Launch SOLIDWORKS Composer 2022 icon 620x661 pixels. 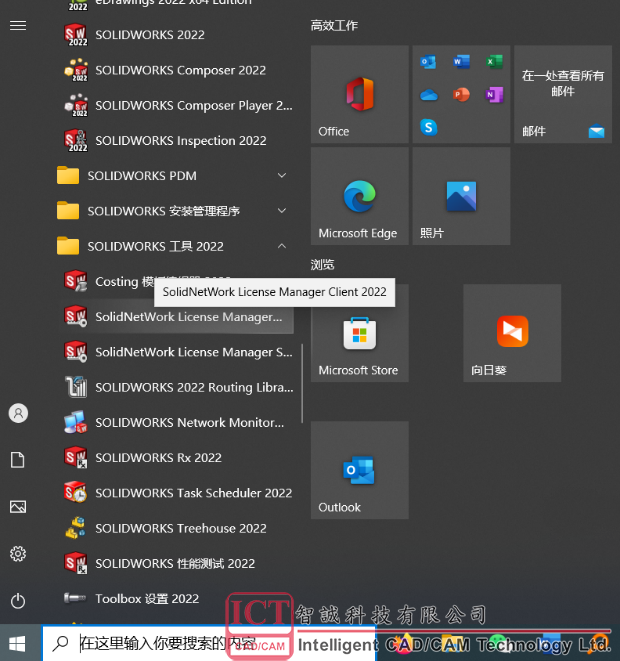[x=76, y=70]
